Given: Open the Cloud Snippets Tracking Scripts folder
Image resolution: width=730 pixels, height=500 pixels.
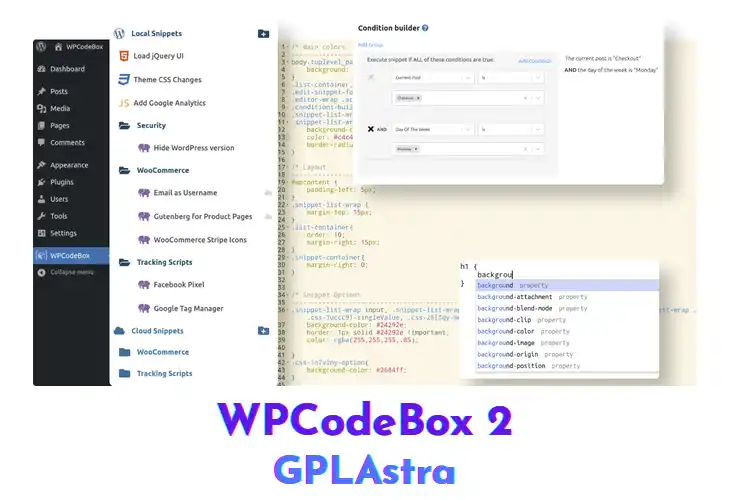Looking at the screenshot, I should (164, 373).
